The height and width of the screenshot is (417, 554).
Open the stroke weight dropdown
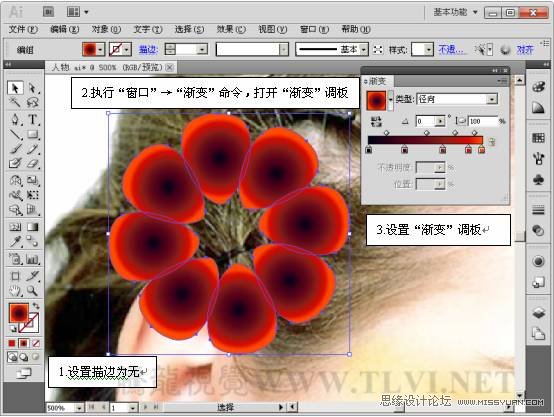click(202, 49)
